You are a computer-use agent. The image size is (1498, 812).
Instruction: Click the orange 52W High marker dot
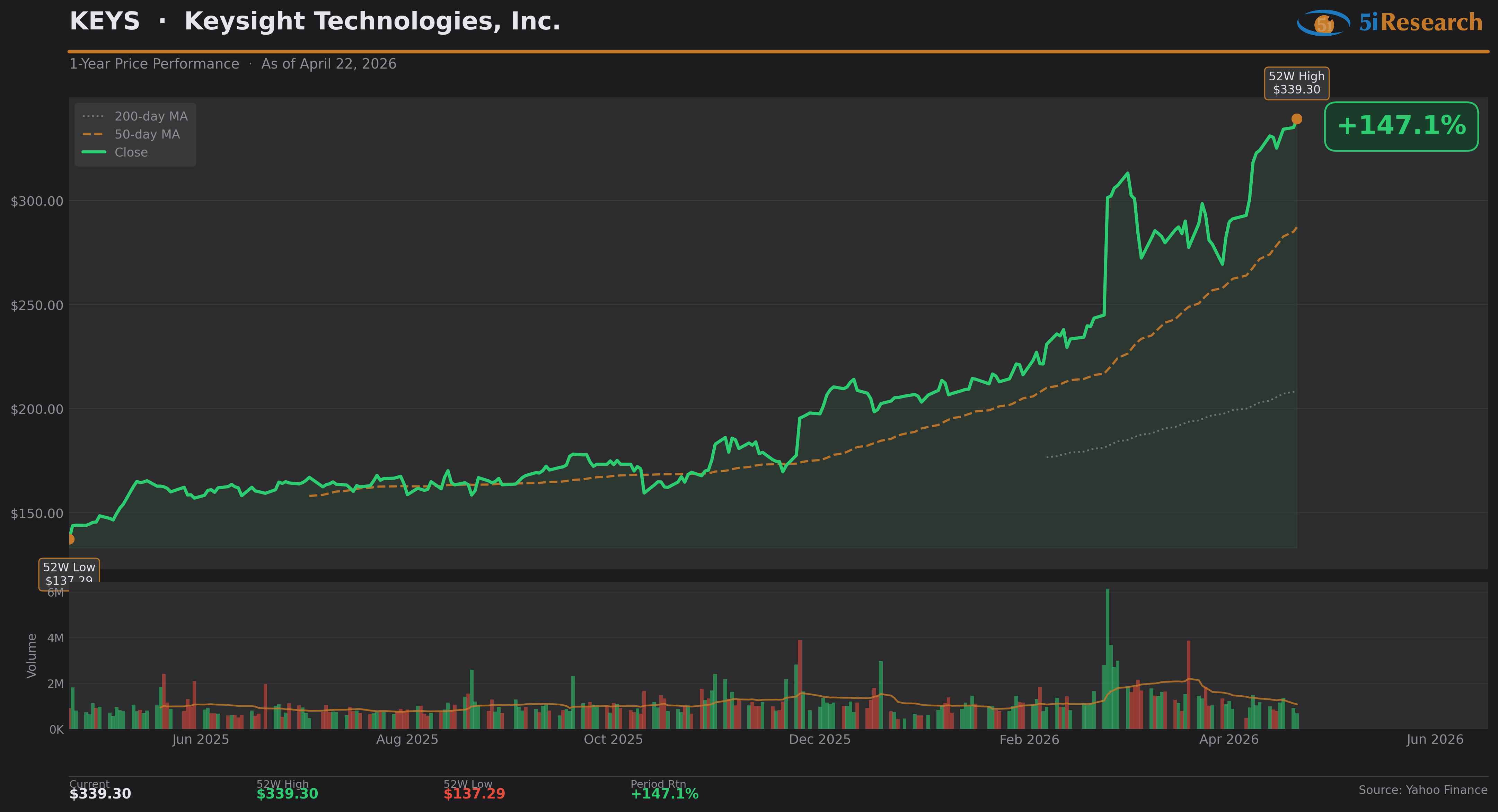click(x=1296, y=119)
